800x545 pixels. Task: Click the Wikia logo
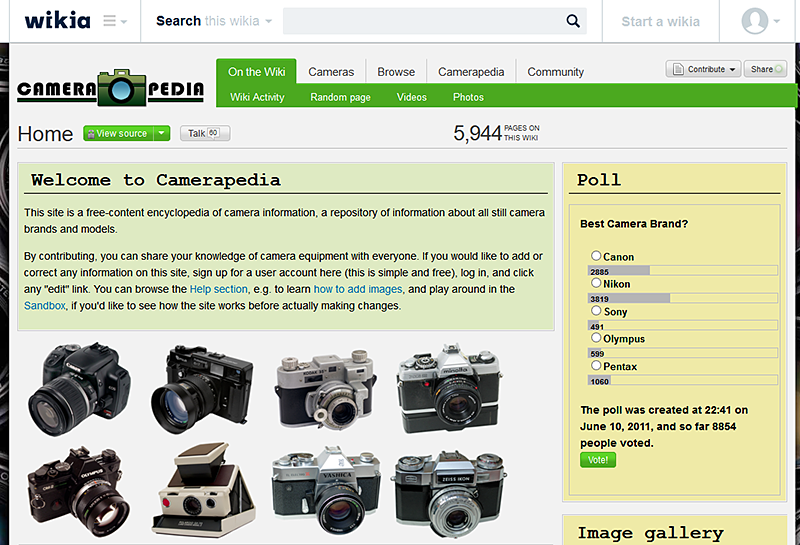click(58, 21)
